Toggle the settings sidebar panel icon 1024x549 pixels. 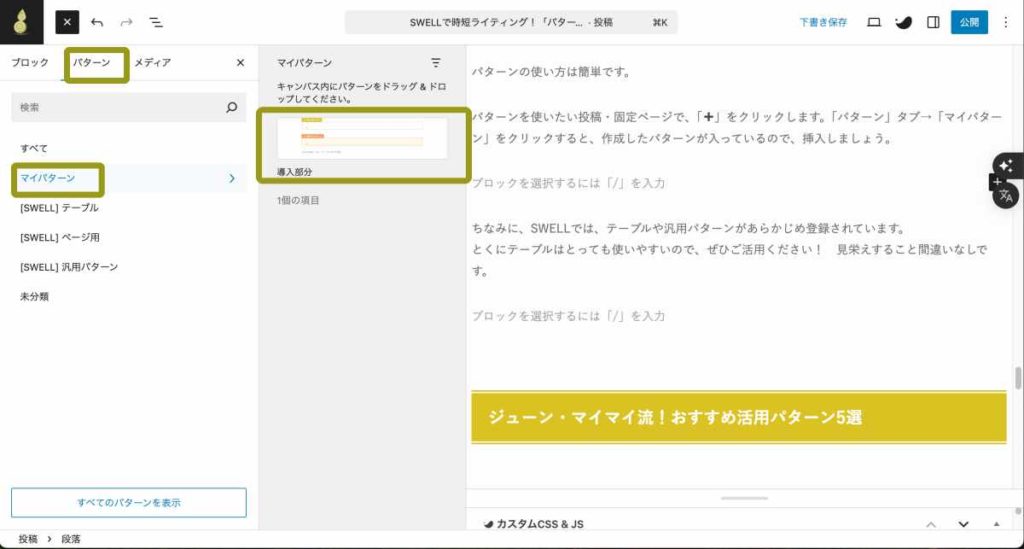pos(933,22)
